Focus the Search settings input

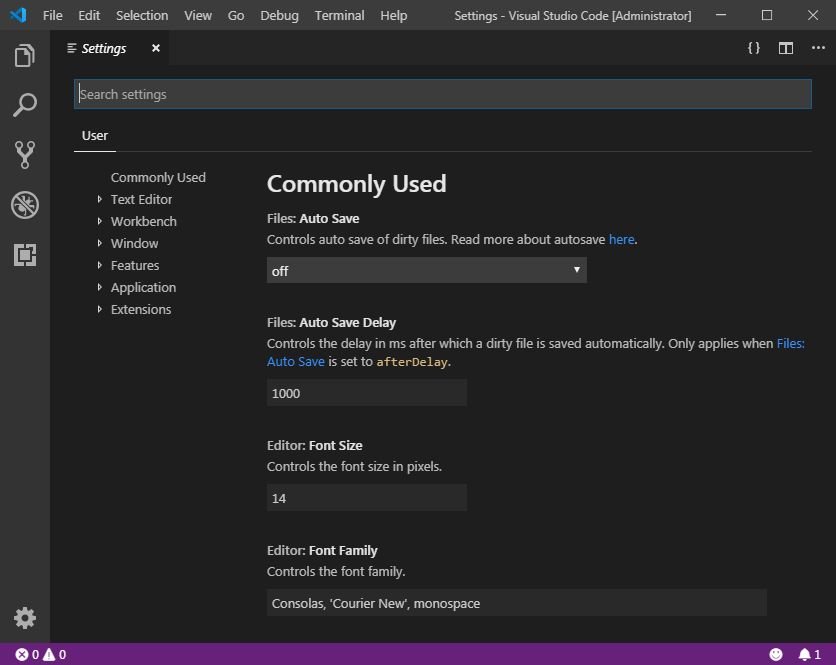tap(443, 94)
